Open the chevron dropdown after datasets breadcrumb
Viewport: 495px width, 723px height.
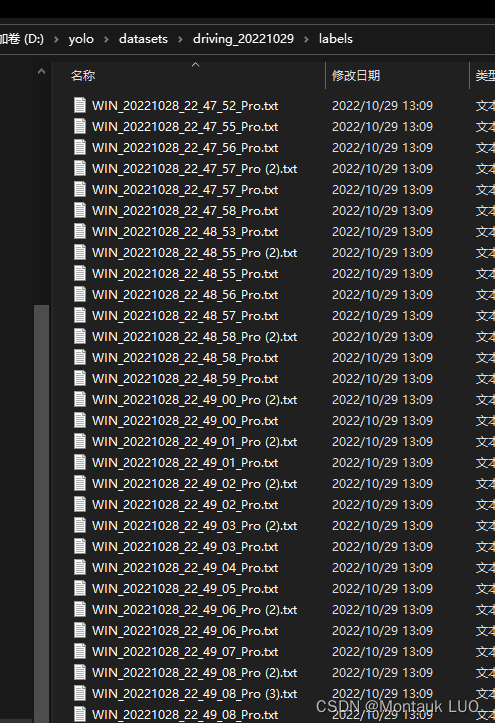180,39
